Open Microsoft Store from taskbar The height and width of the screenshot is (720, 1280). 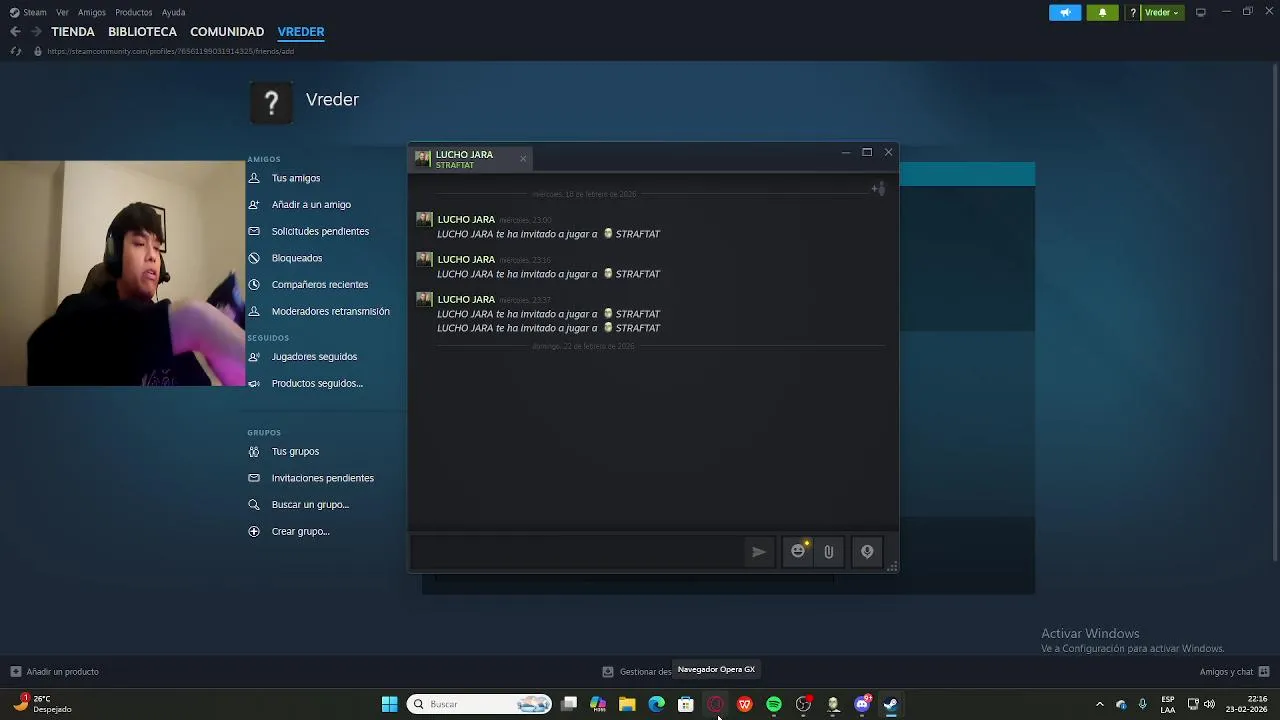pyautogui.click(x=686, y=705)
